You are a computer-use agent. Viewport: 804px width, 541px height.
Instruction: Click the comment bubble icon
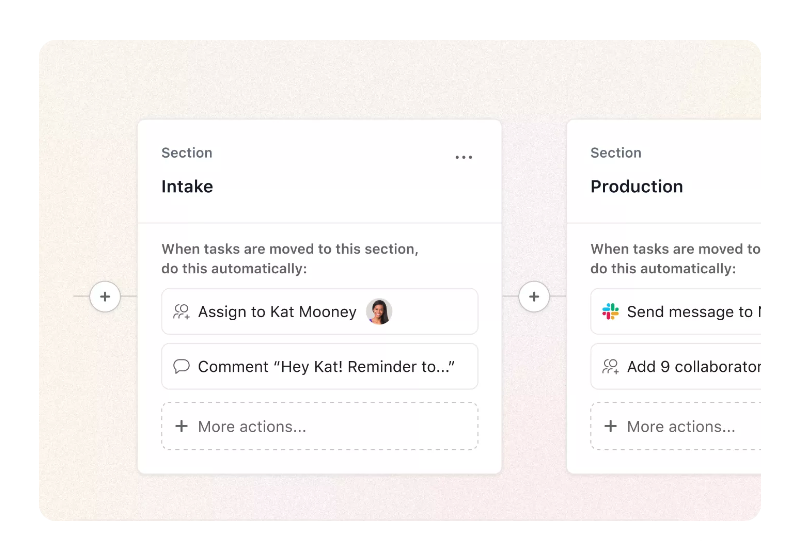pos(181,367)
